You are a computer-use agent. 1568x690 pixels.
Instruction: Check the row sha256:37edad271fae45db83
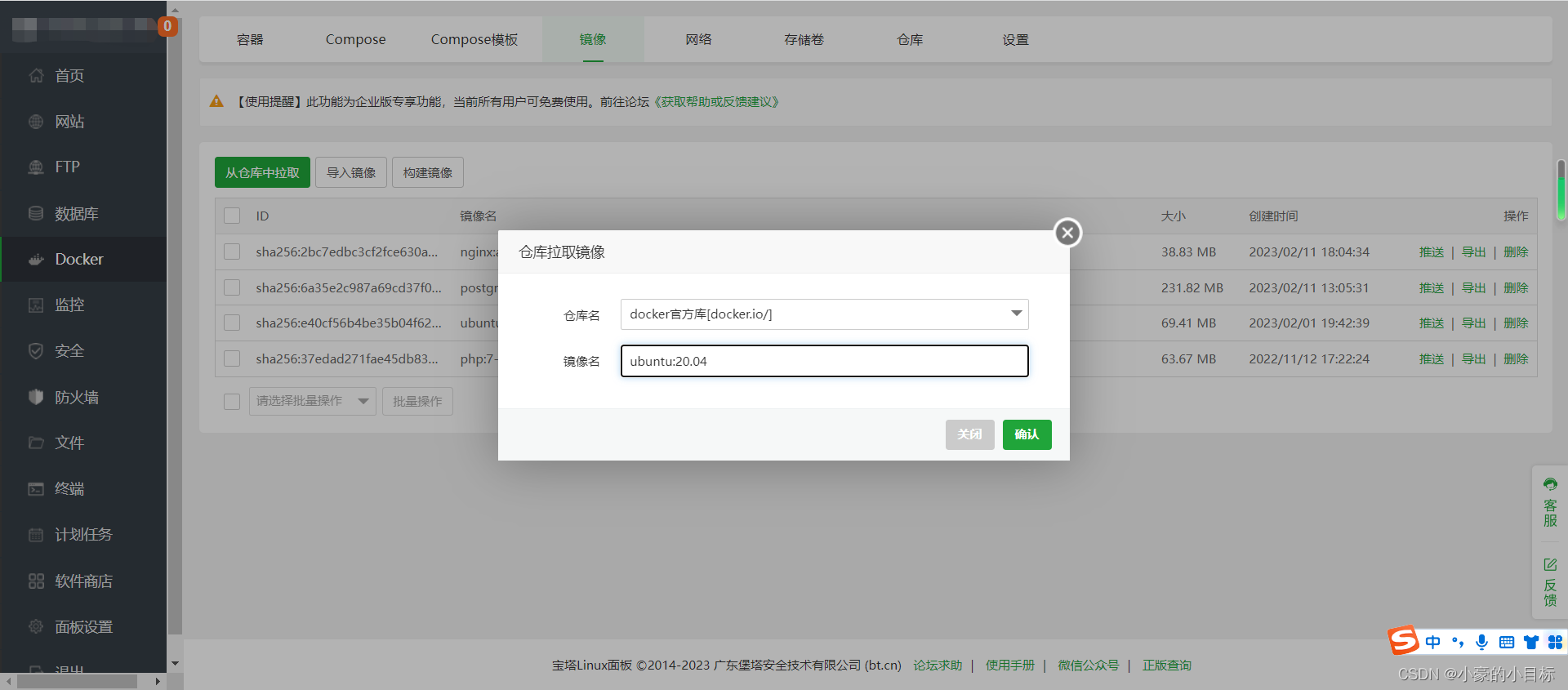(x=232, y=358)
